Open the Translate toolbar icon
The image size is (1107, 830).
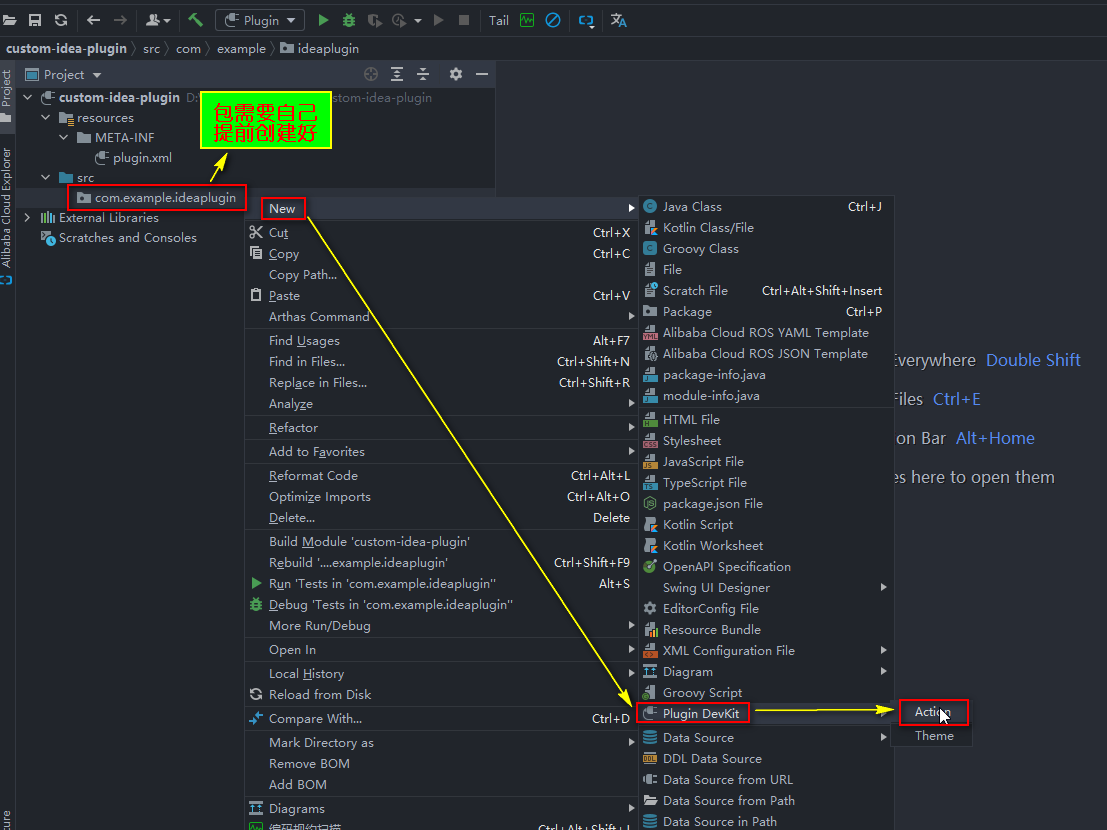click(618, 20)
